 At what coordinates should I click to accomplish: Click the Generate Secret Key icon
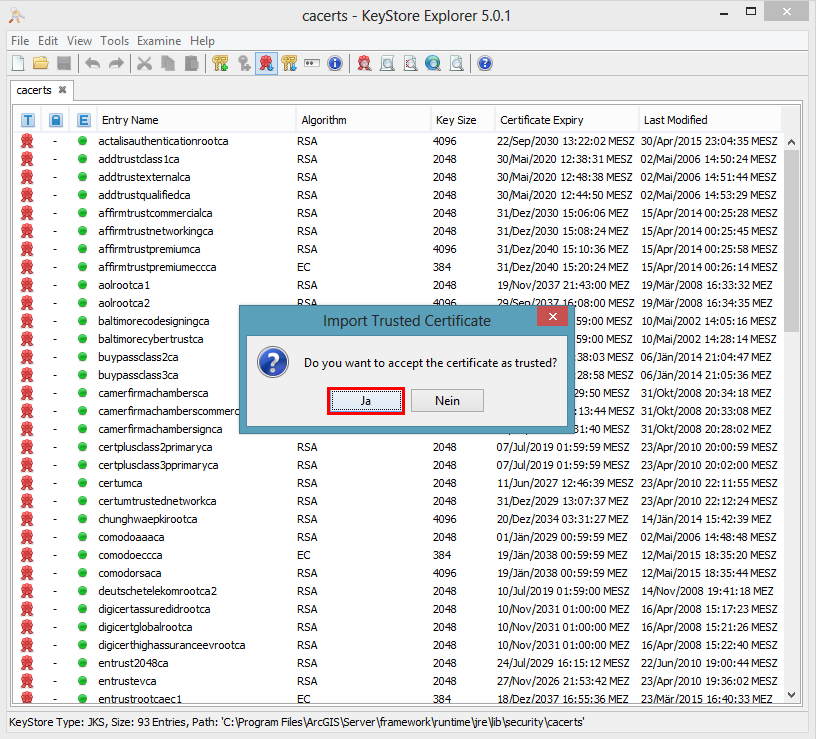(x=244, y=63)
